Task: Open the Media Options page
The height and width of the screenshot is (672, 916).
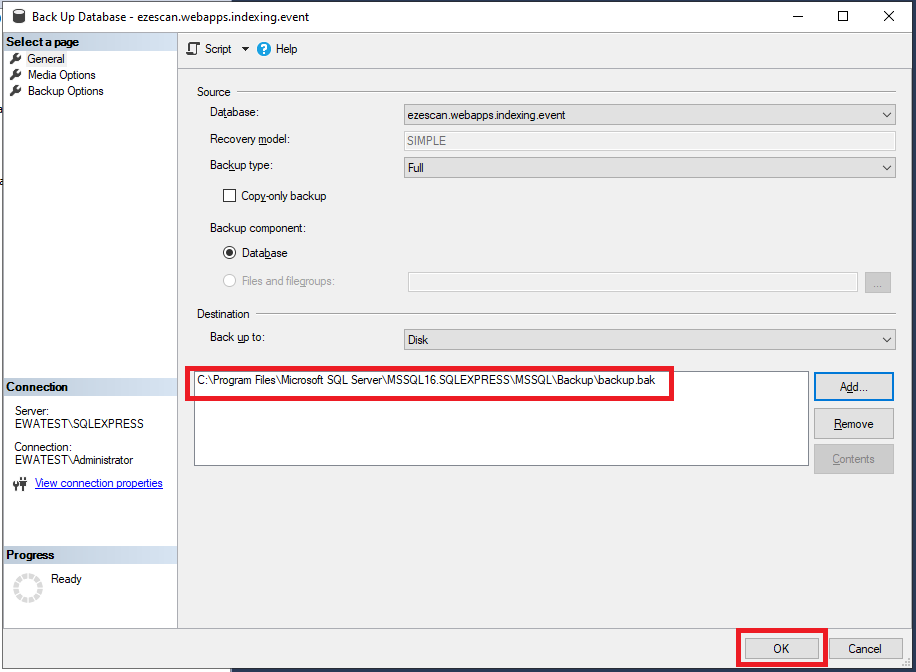Action: [61, 75]
